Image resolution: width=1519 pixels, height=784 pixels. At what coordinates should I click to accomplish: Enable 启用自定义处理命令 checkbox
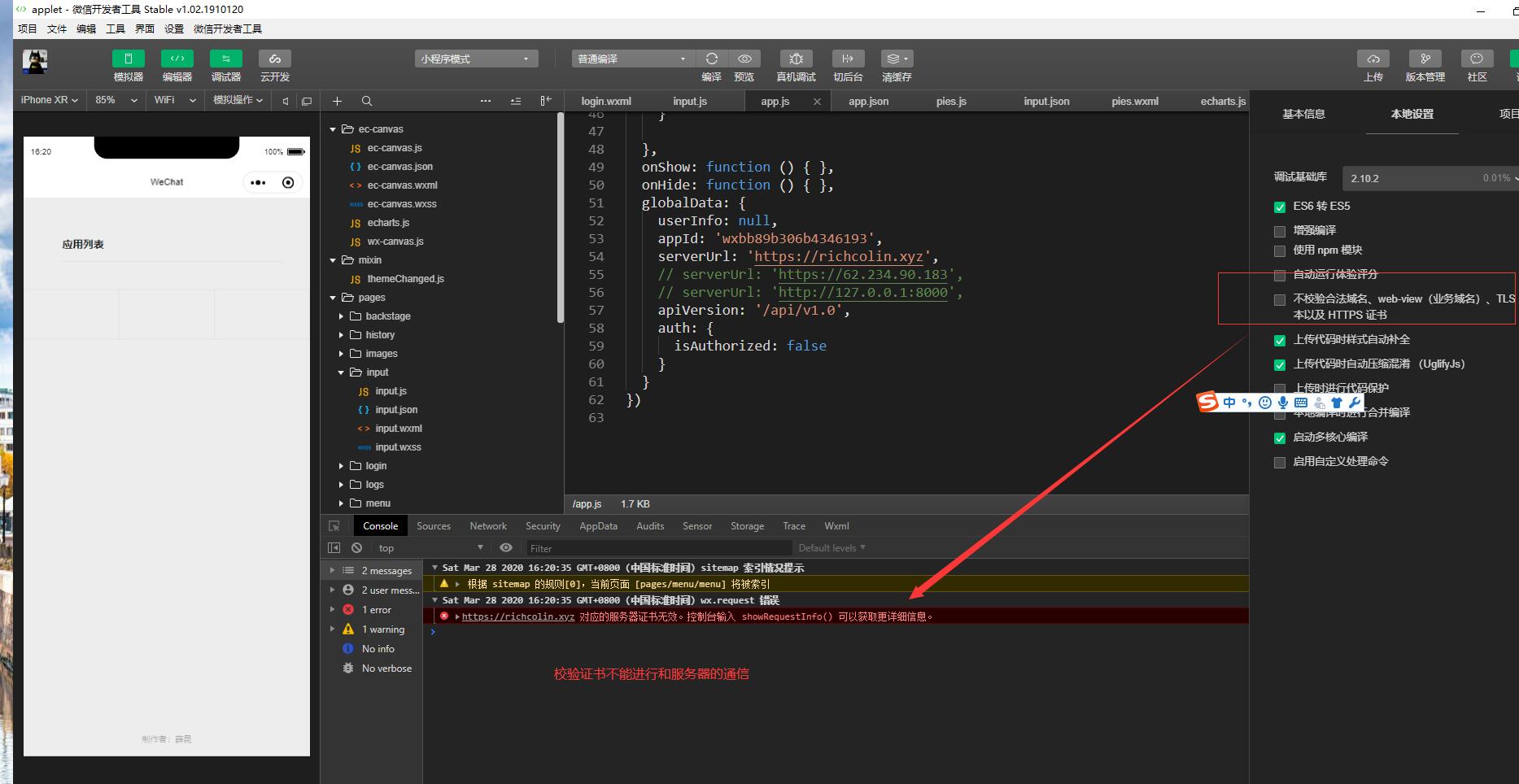tap(1280, 462)
